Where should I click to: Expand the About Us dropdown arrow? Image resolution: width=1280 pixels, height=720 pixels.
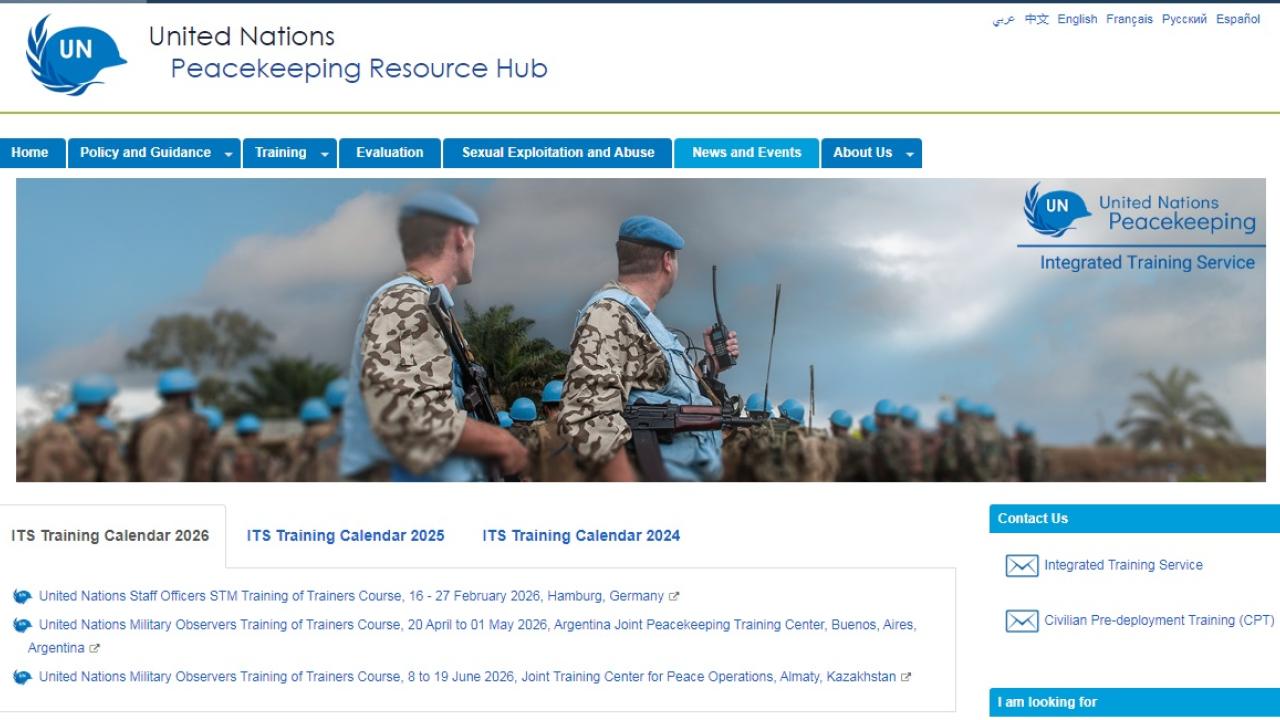point(909,154)
